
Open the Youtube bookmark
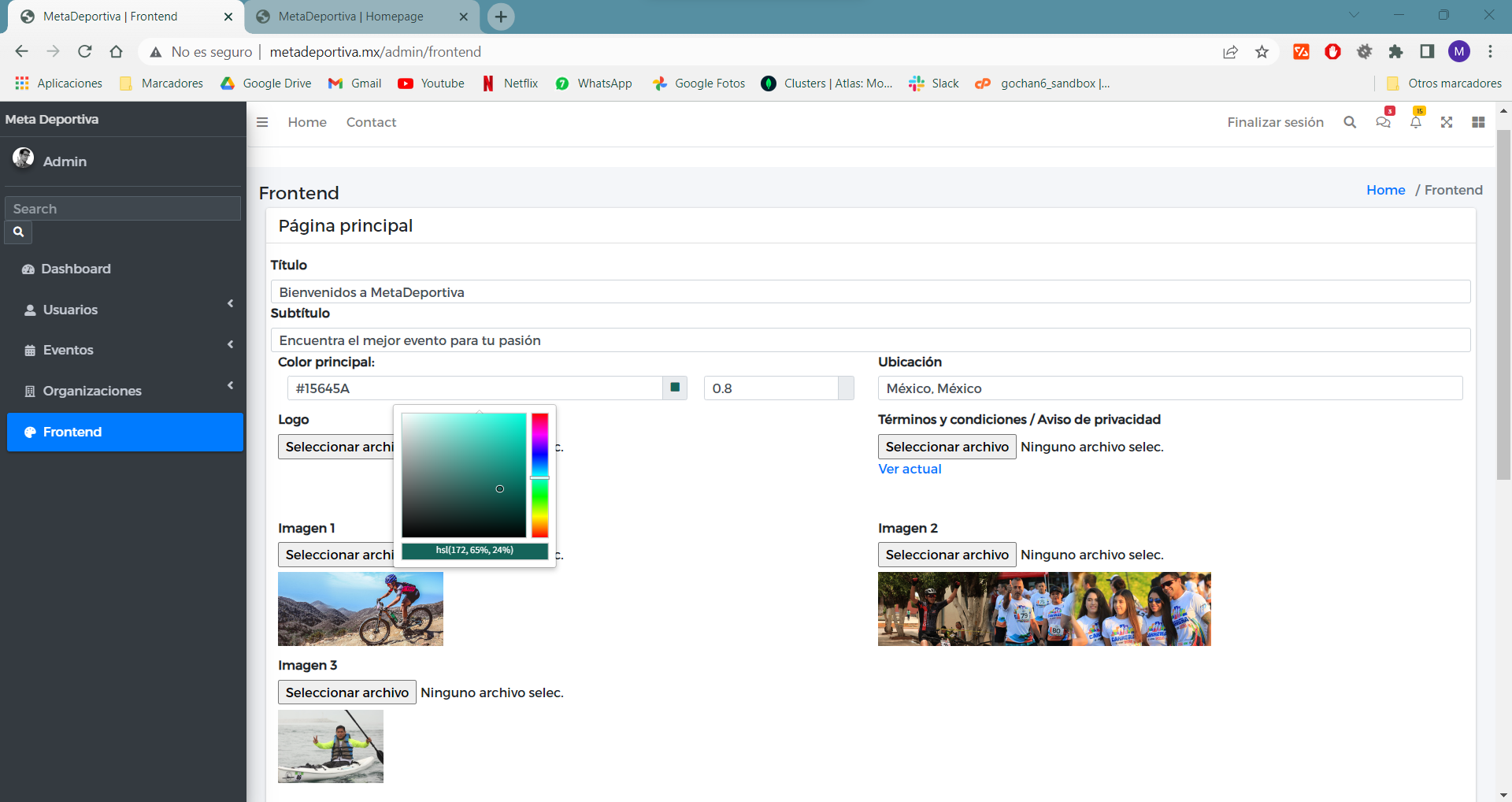point(431,84)
